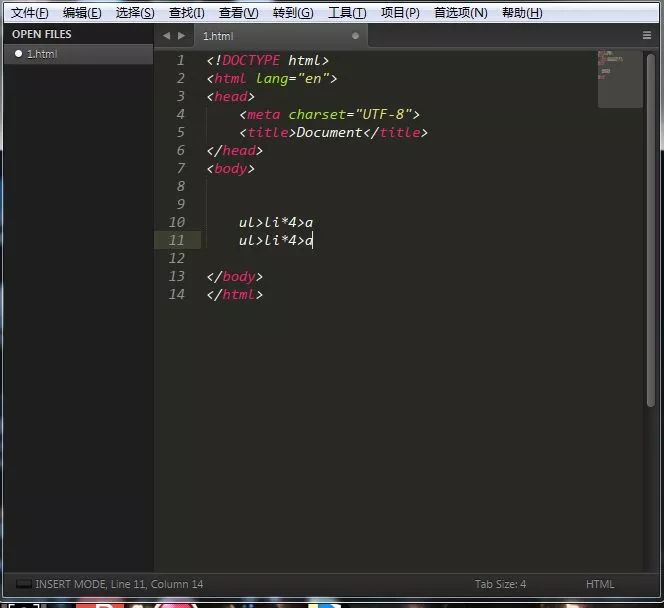Open the 项目(P) menu

[400, 13]
